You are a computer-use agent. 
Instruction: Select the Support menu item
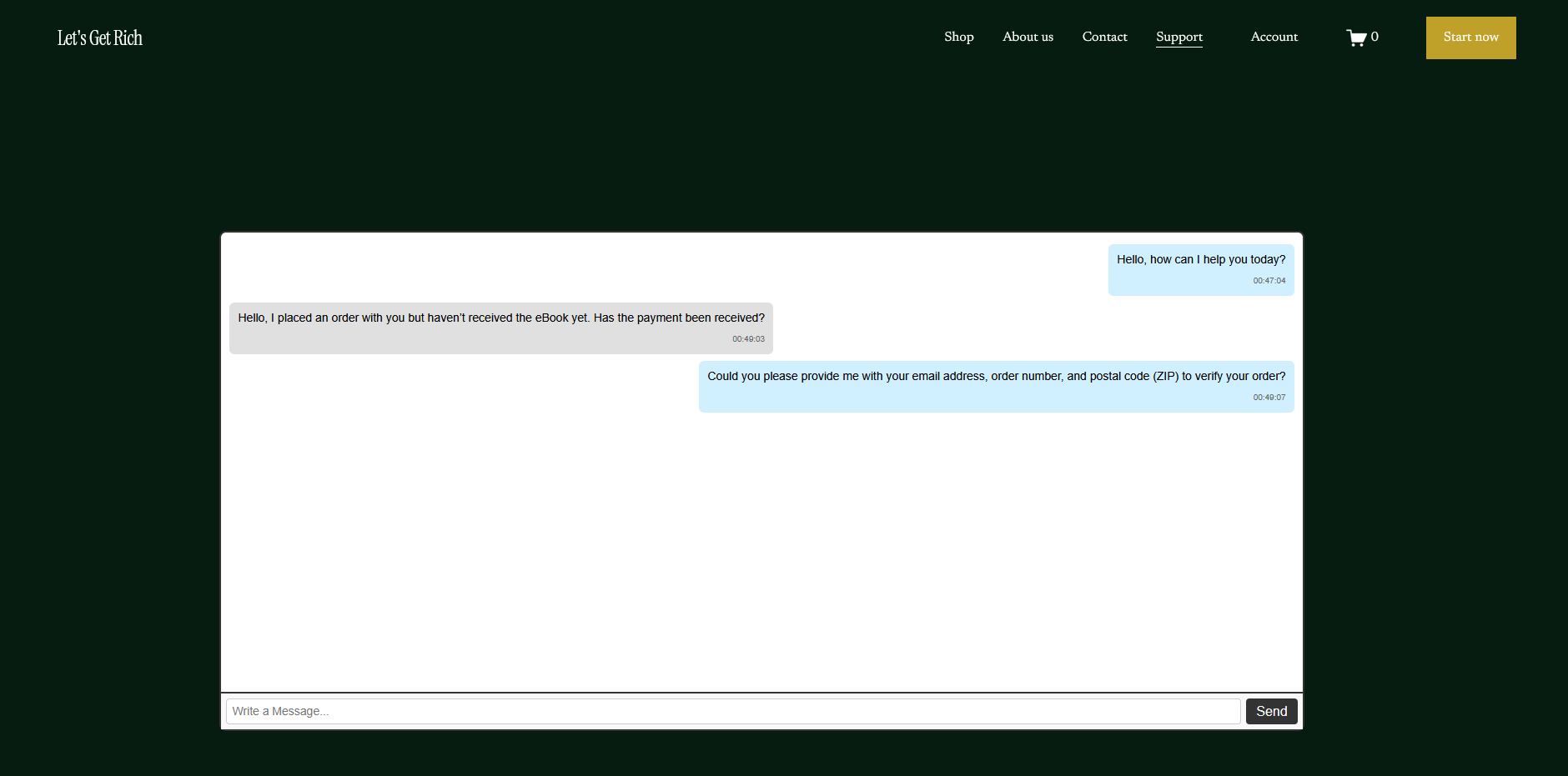tap(1179, 38)
